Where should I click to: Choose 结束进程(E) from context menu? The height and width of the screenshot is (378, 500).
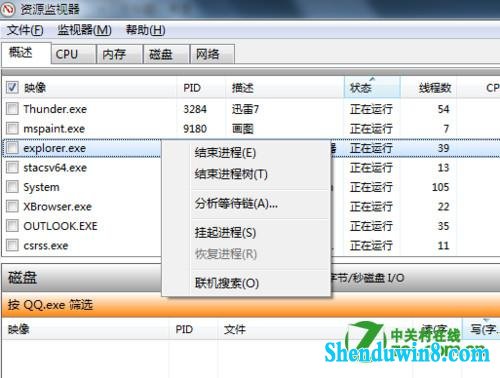coord(246,153)
